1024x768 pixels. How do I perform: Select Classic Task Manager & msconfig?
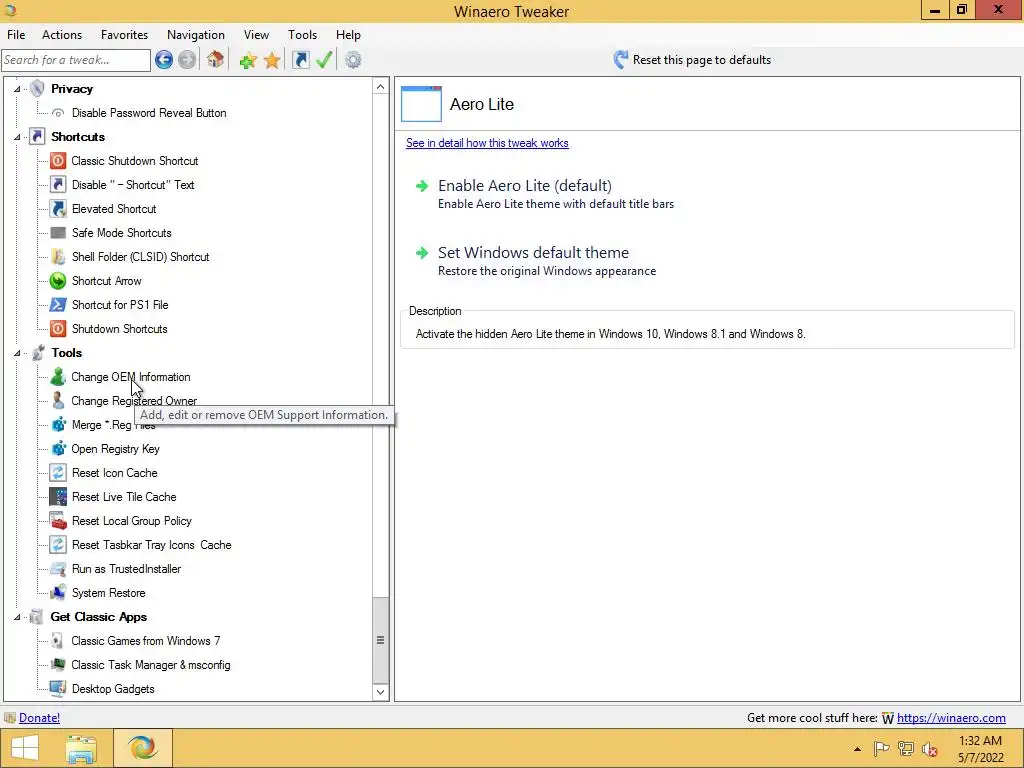151,665
